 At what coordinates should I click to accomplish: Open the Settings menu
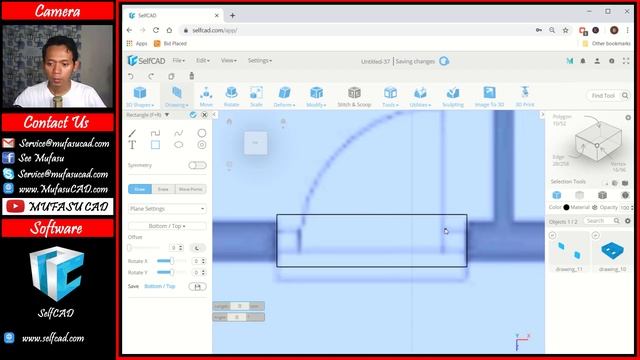pos(260,60)
